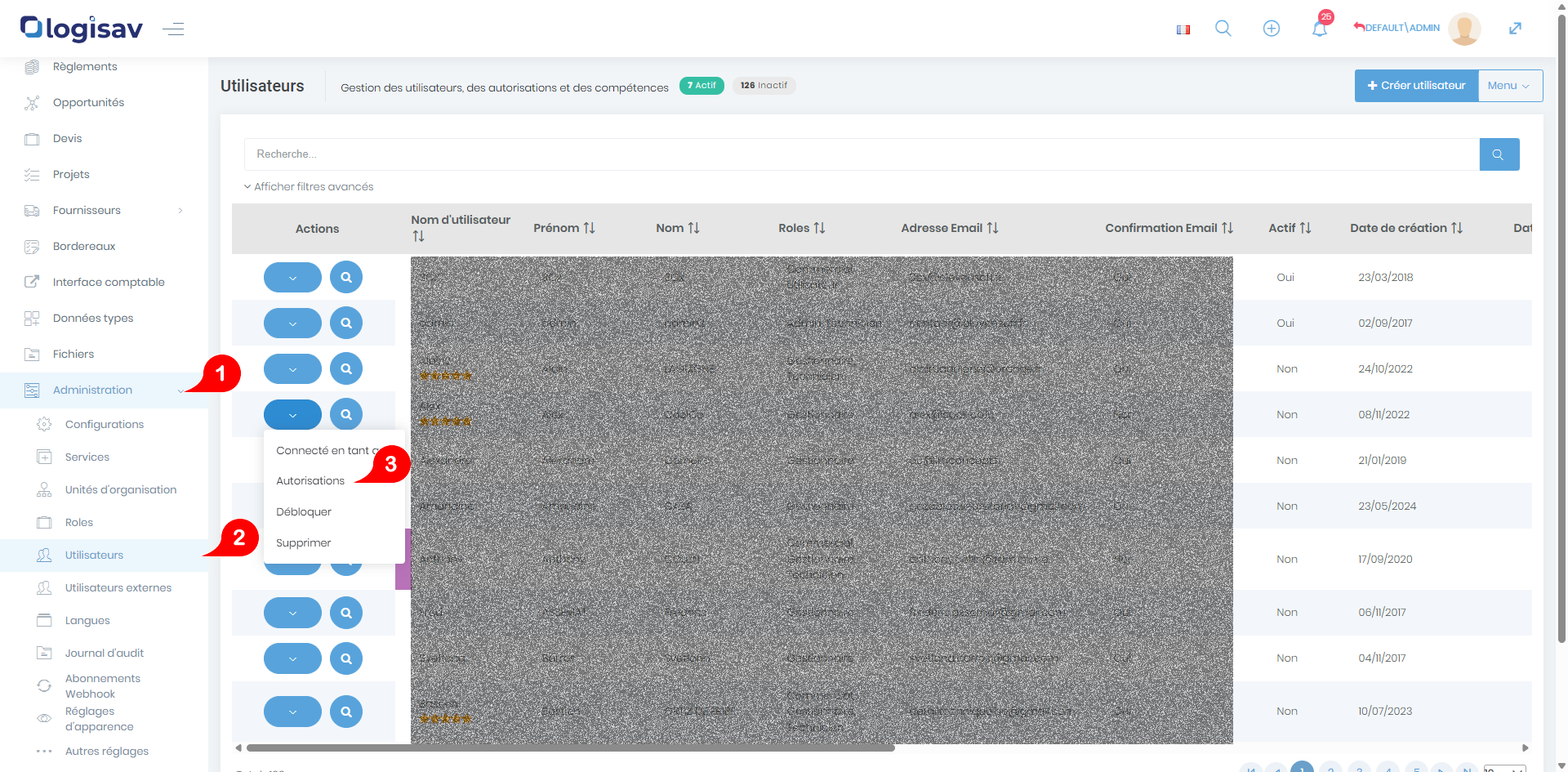This screenshot has height=772, width=1568.
Task: Filter by the 126 Inactif badge
Action: click(764, 86)
